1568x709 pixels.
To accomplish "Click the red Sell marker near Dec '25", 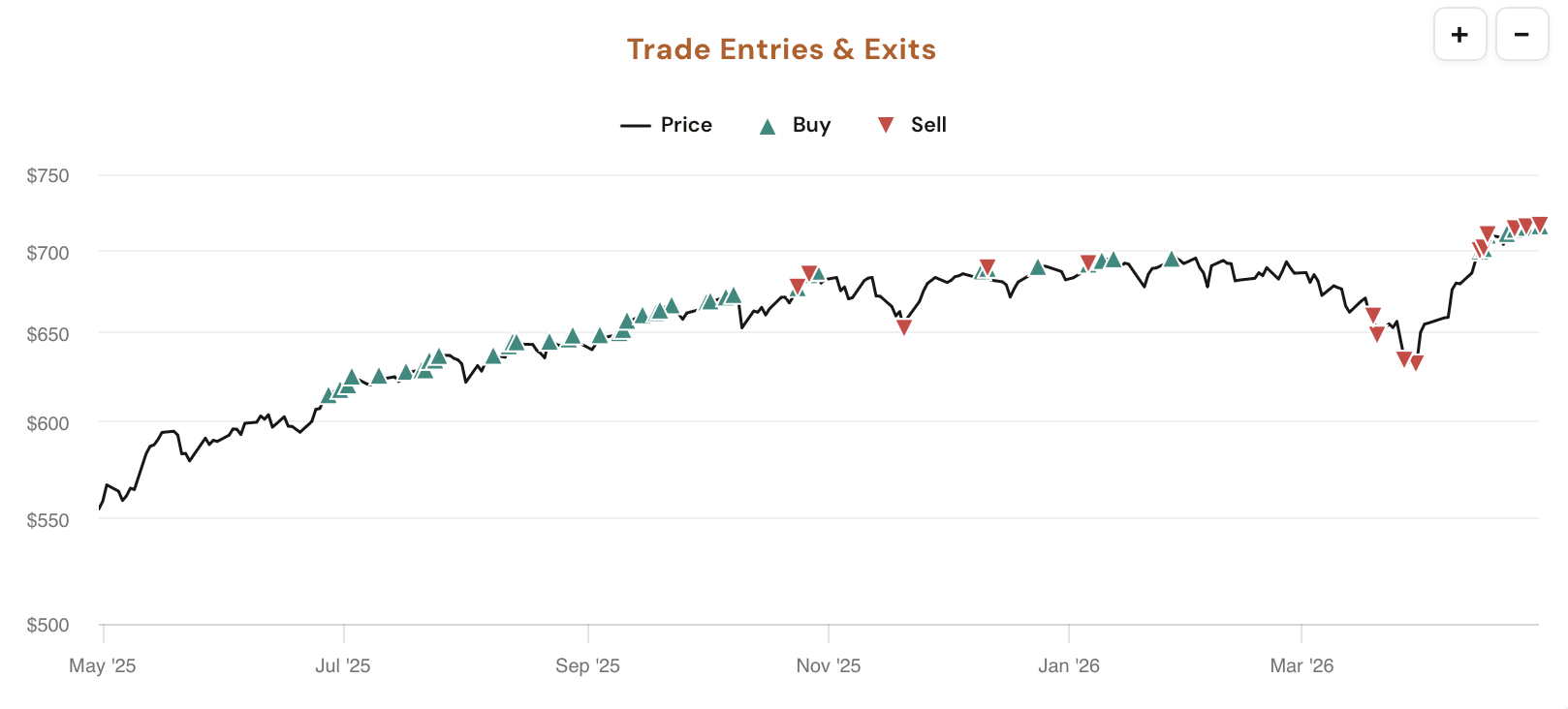I will [988, 263].
